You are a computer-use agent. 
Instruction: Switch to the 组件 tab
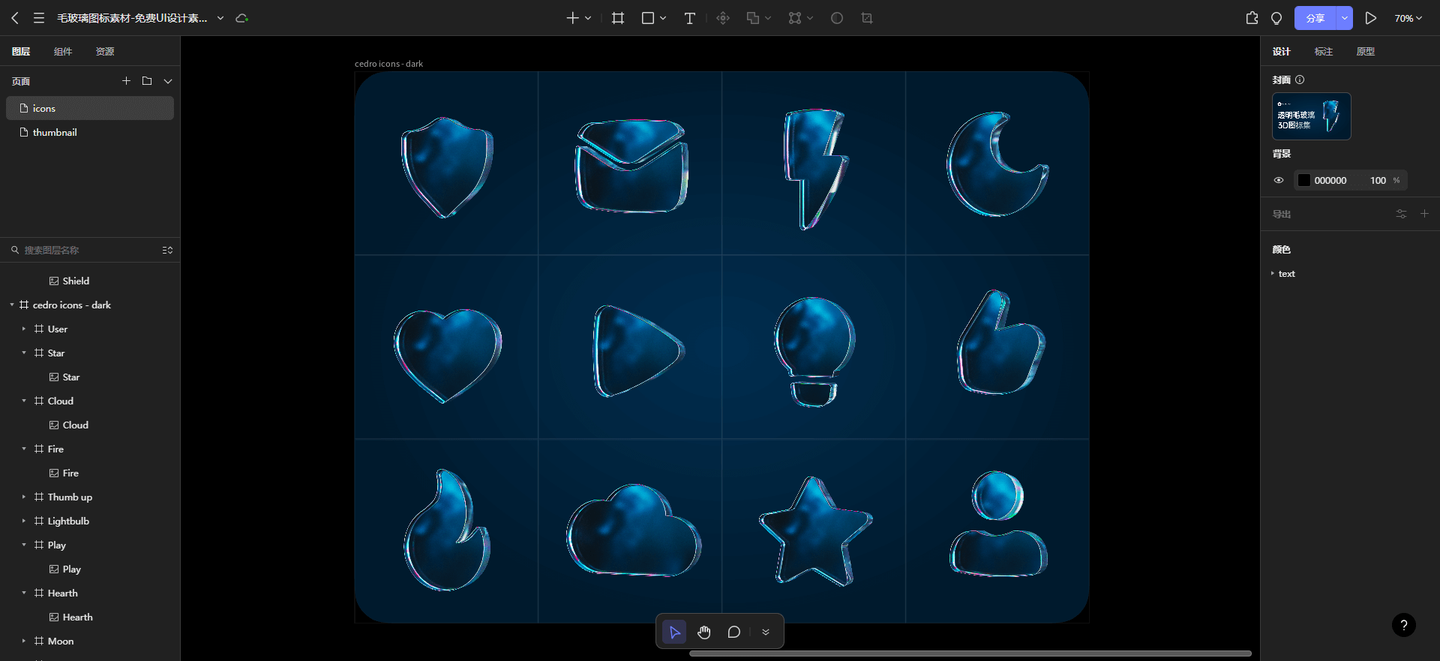[x=63, y=51]
